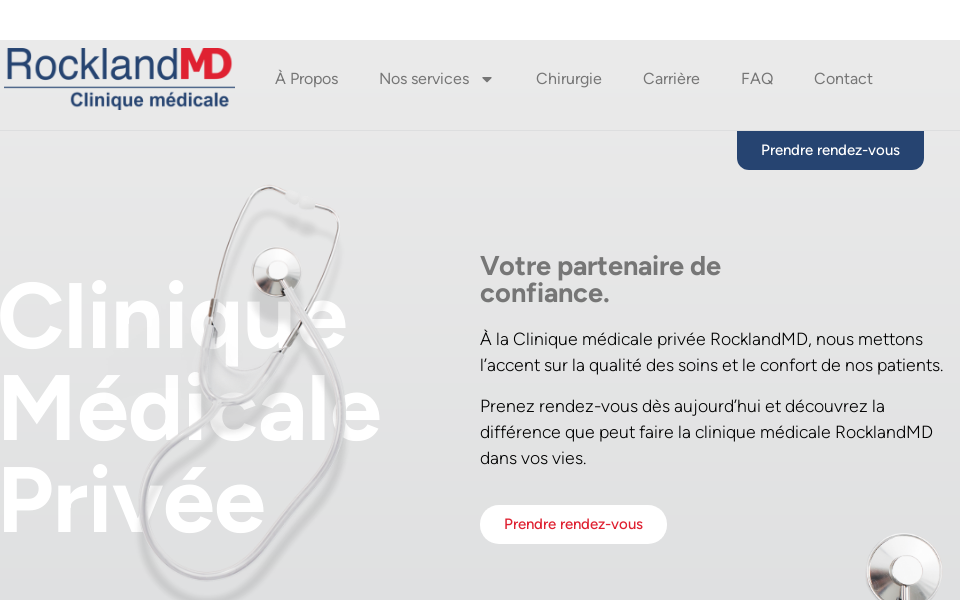Click the Clinique médicale subtitle under the logo

pos(149,100)
